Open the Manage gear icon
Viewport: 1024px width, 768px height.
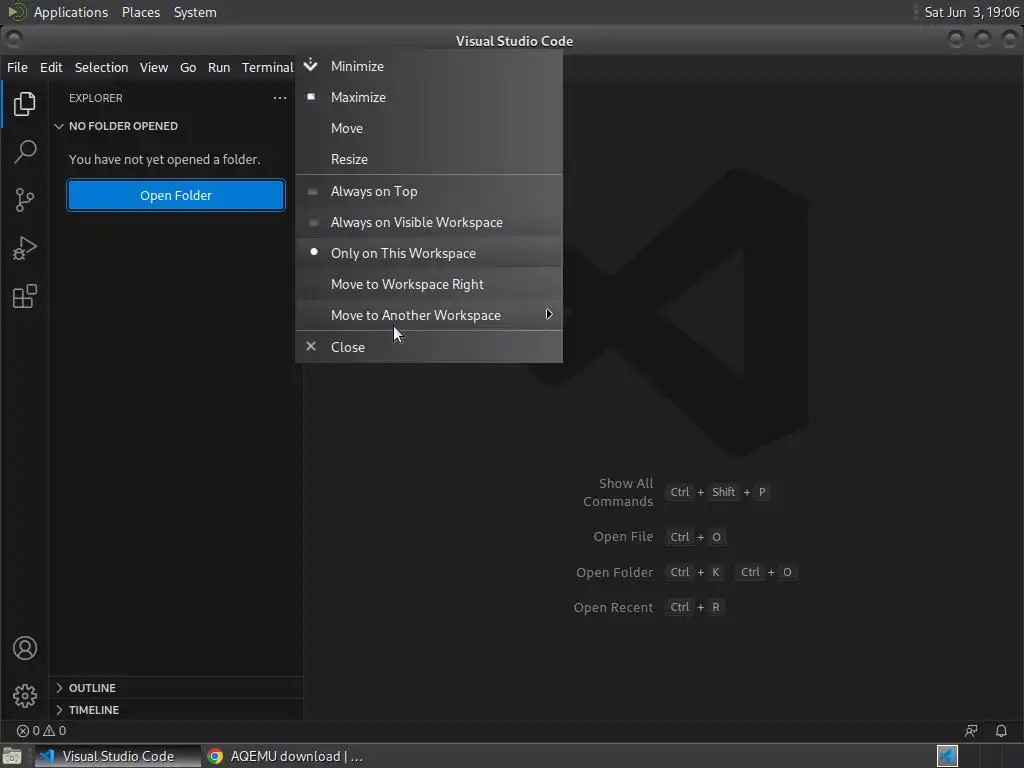24,696
